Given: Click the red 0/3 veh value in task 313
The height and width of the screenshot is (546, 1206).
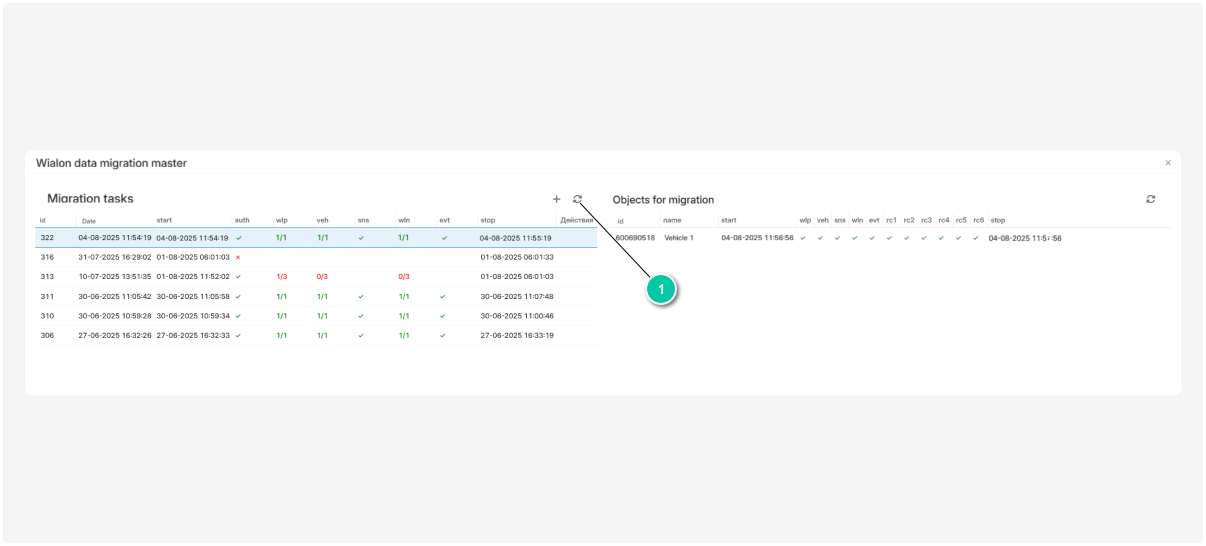Looking at the screenshot, I should coord(322,277).
